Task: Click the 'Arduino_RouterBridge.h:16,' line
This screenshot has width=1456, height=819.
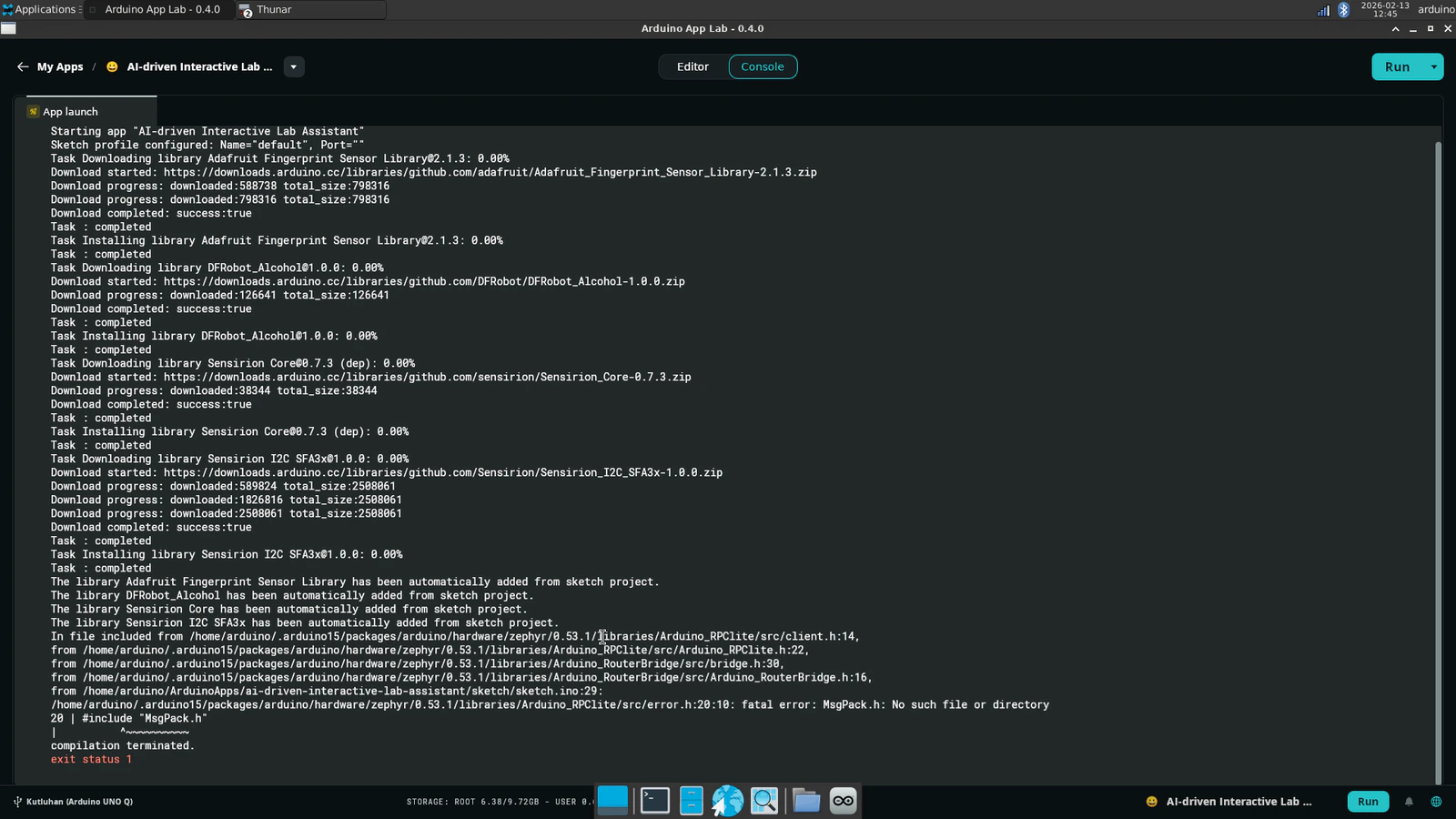Action: coord(461,677)
